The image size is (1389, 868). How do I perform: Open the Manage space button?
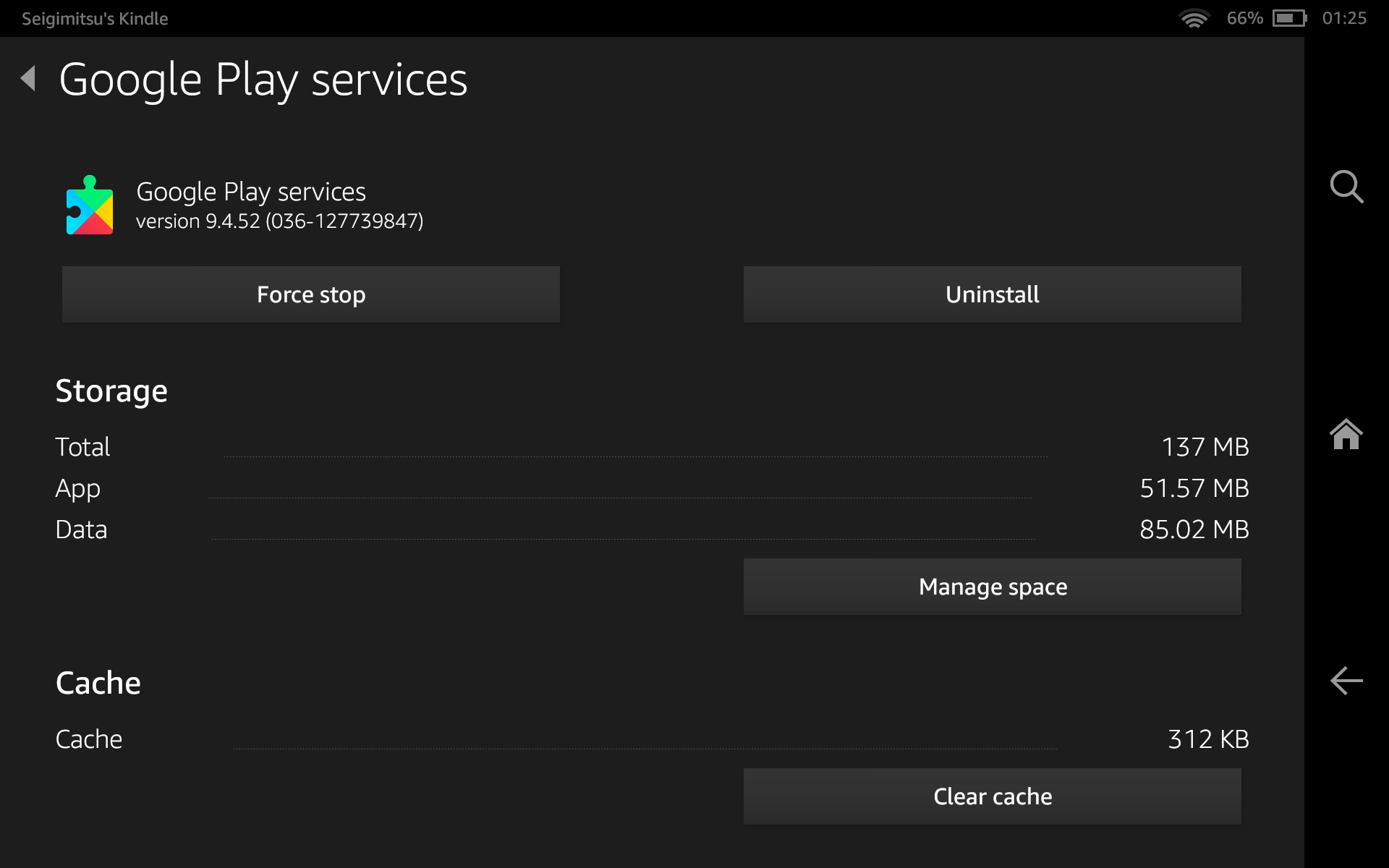coord(992,587)
